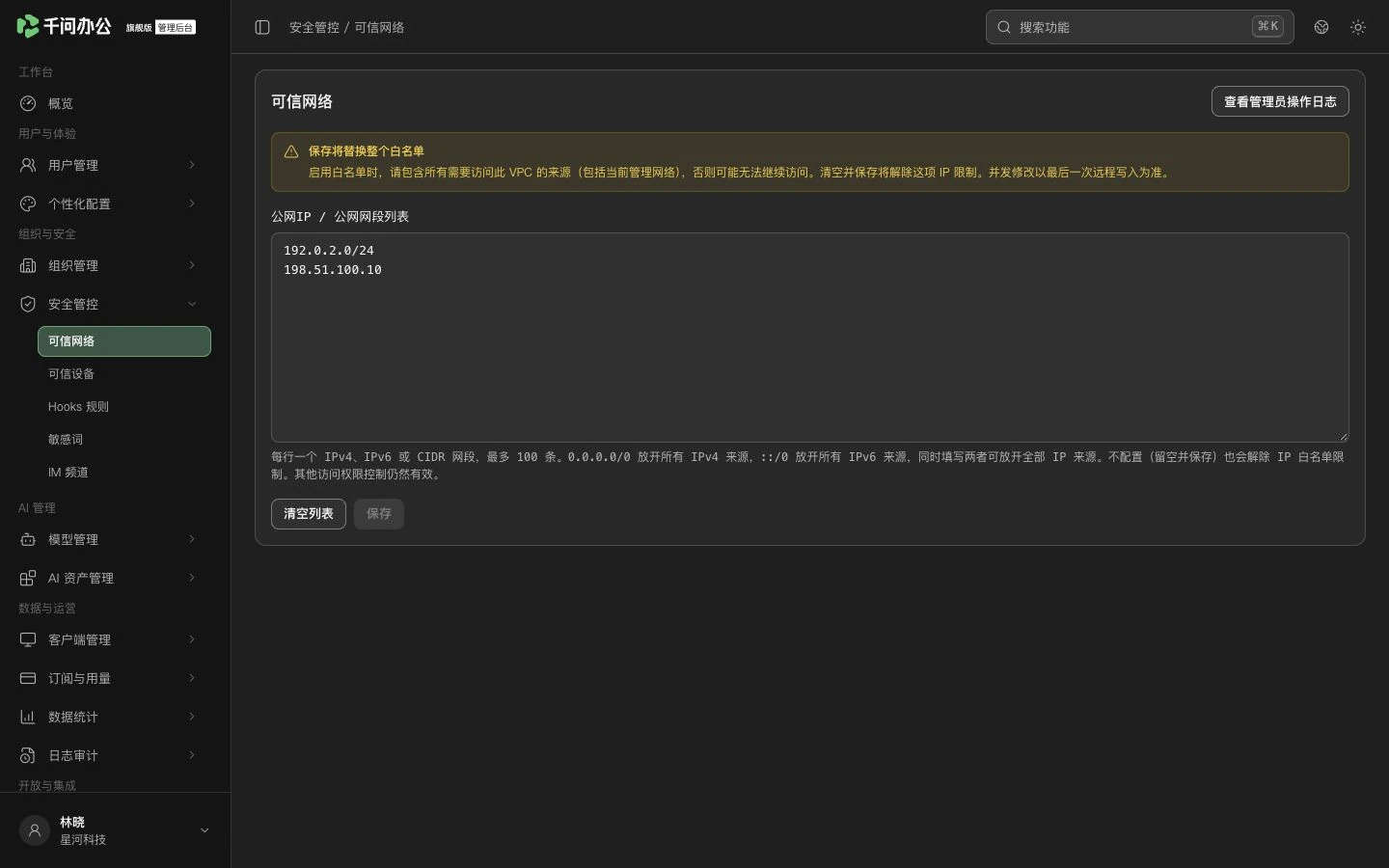The width and height of the screenshot is (1389, 868).
Task: Toggle the sidebar collapse icon
Action: (262, 27)
